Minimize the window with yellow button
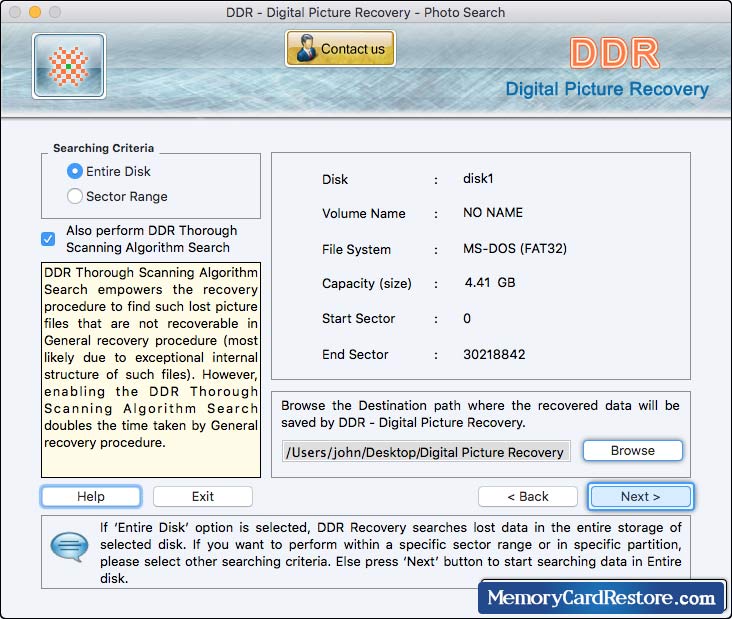The width and height of the screenshot is (732, 619). pos(35,12)
